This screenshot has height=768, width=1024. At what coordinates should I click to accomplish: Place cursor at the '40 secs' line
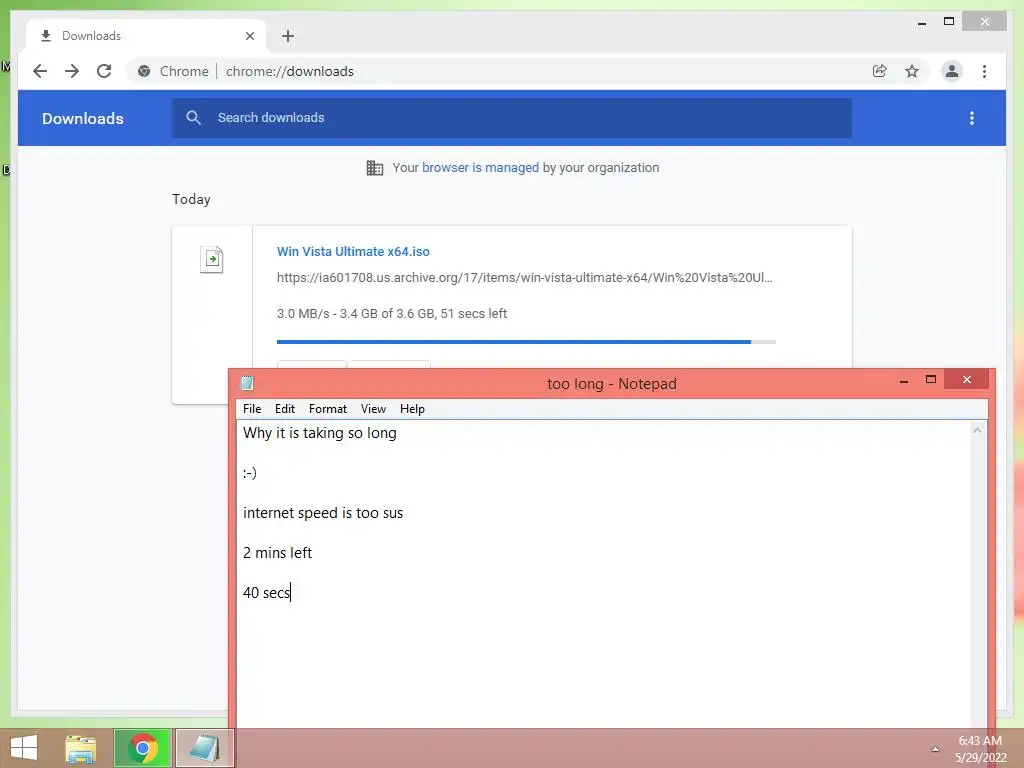pos(266,592)
